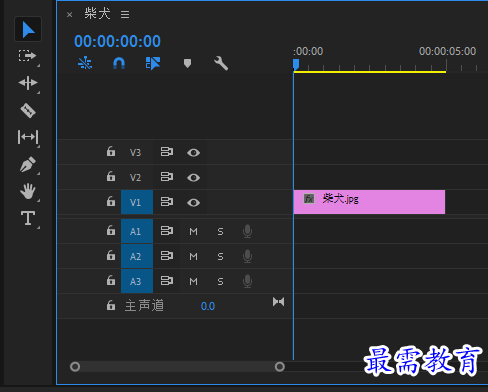Toggle sync lock on V3

[167, 152]
